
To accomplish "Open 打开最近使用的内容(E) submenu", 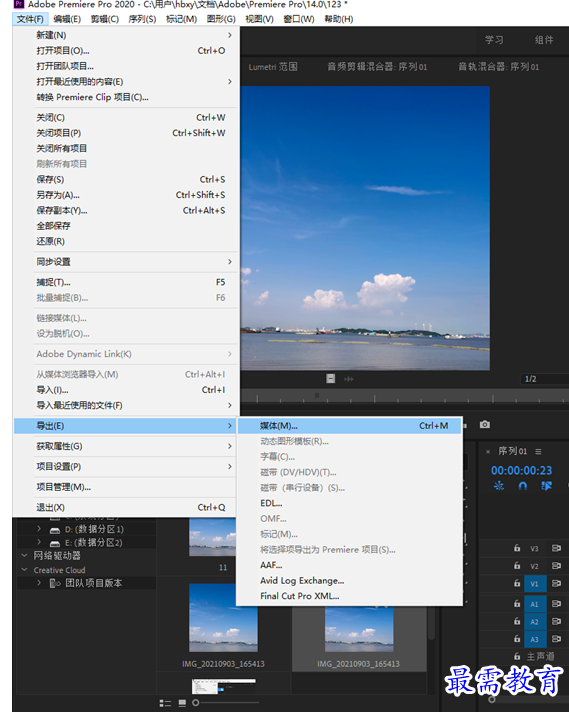I will (x=126, y=82).
